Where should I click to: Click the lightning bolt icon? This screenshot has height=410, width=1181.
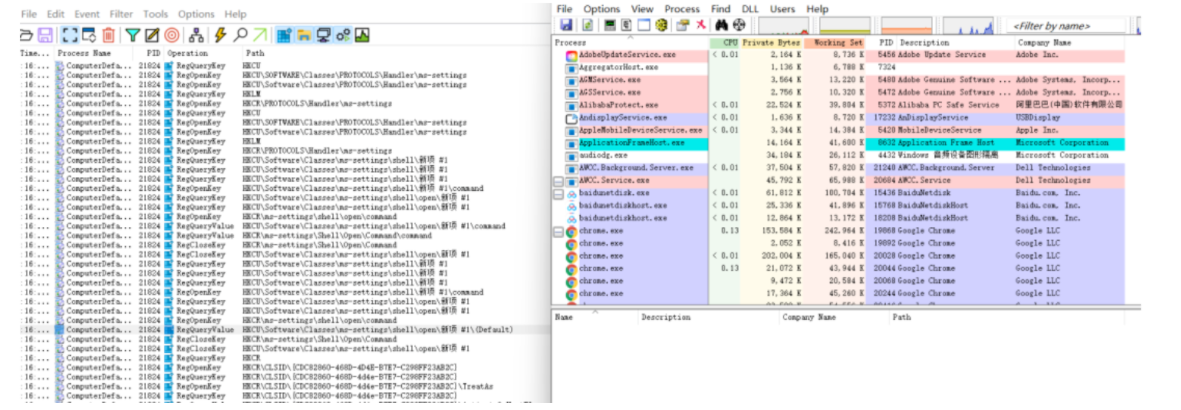pyautogui.click(x=221, y=35)
